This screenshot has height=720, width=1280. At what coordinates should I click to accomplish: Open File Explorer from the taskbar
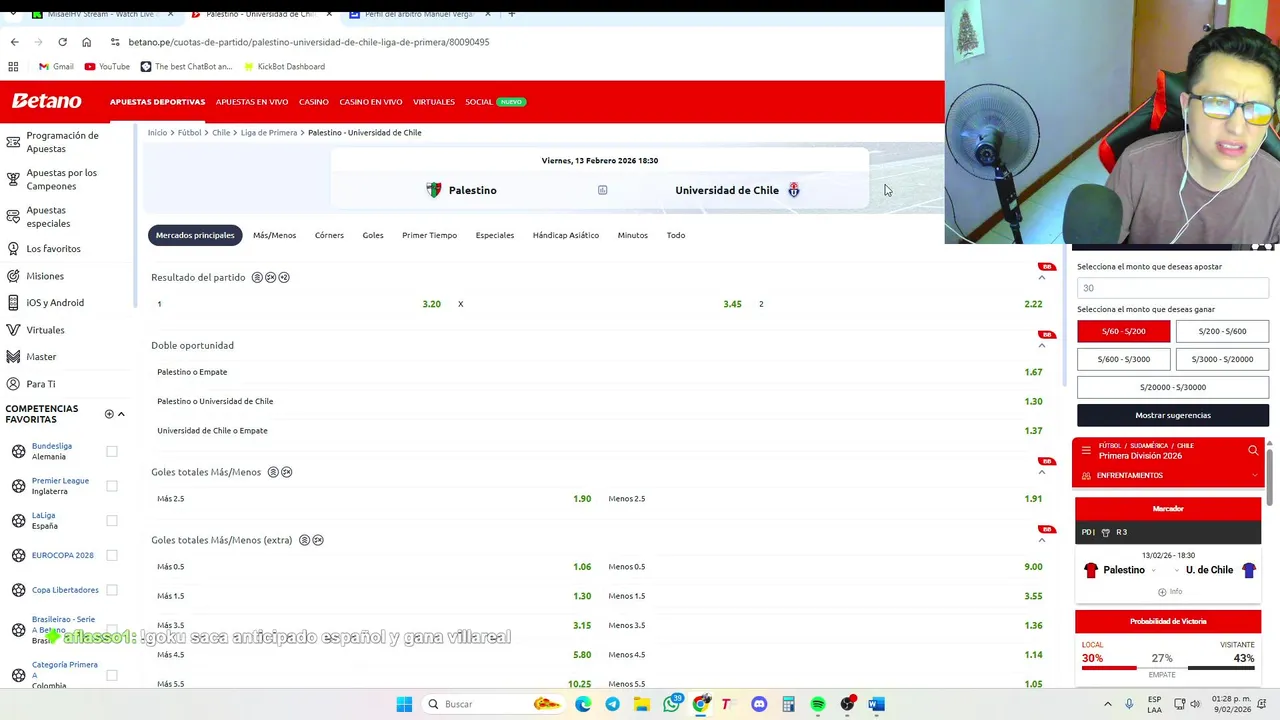click(x=641, y=704)
